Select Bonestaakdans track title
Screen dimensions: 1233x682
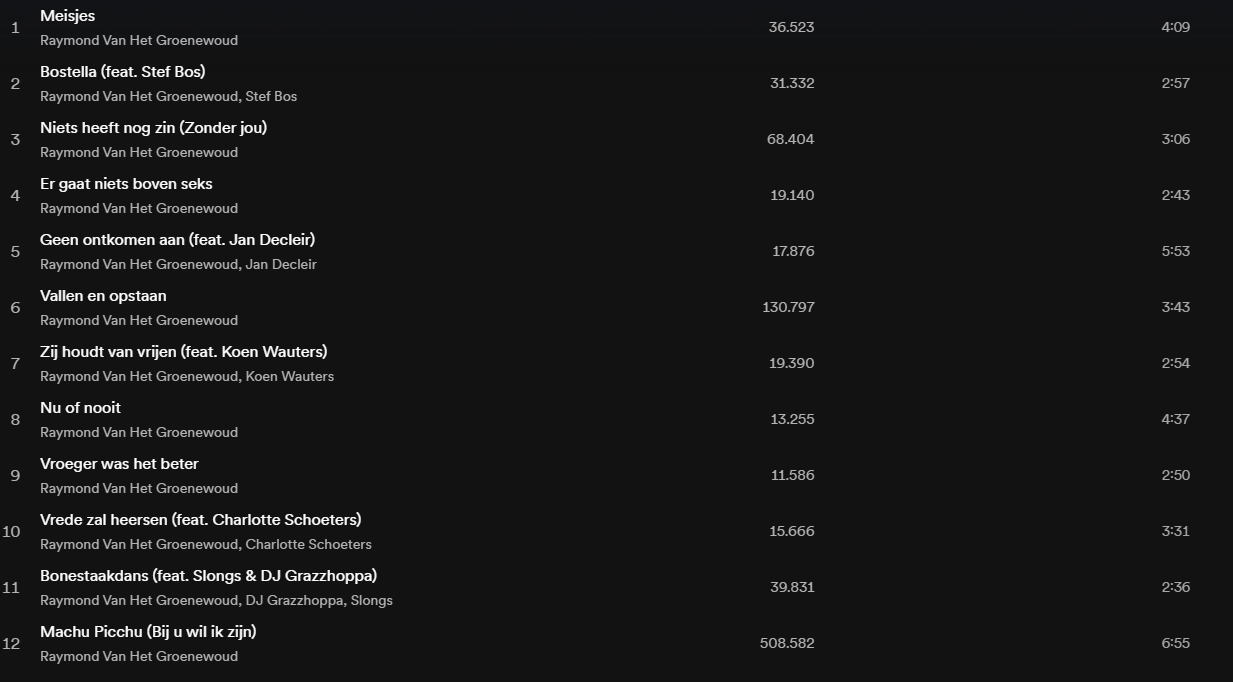coord(208,576)
